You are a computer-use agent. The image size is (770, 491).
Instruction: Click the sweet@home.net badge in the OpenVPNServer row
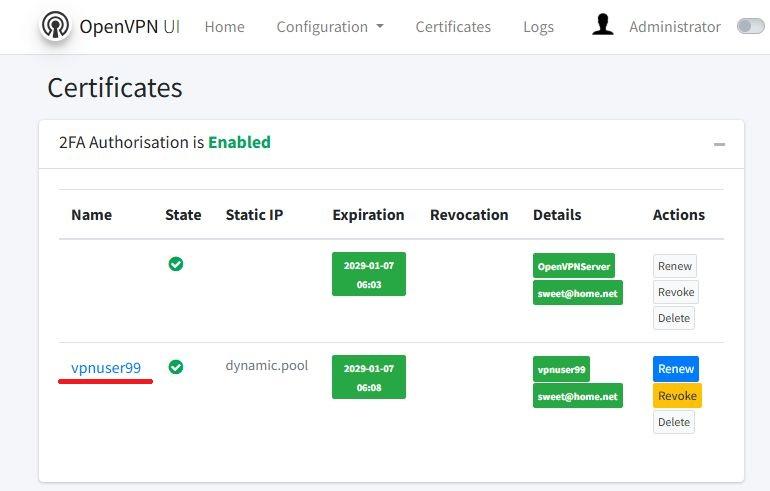click(x=578, y=293)
